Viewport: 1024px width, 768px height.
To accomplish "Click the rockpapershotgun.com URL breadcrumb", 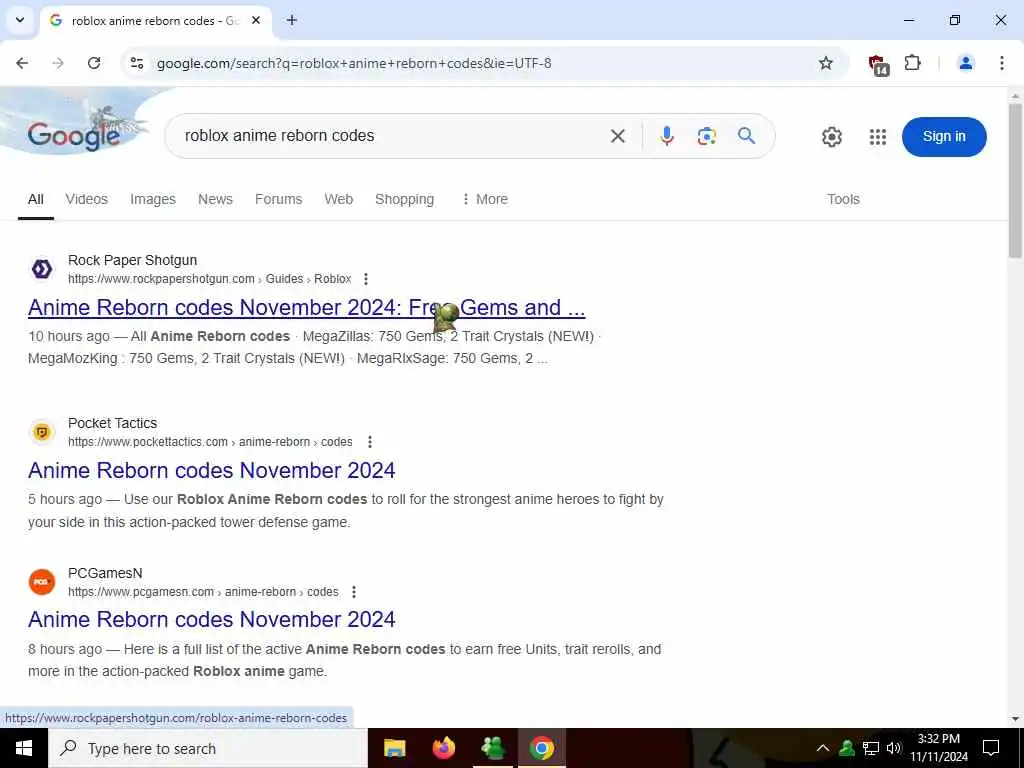I will [210, 279].
